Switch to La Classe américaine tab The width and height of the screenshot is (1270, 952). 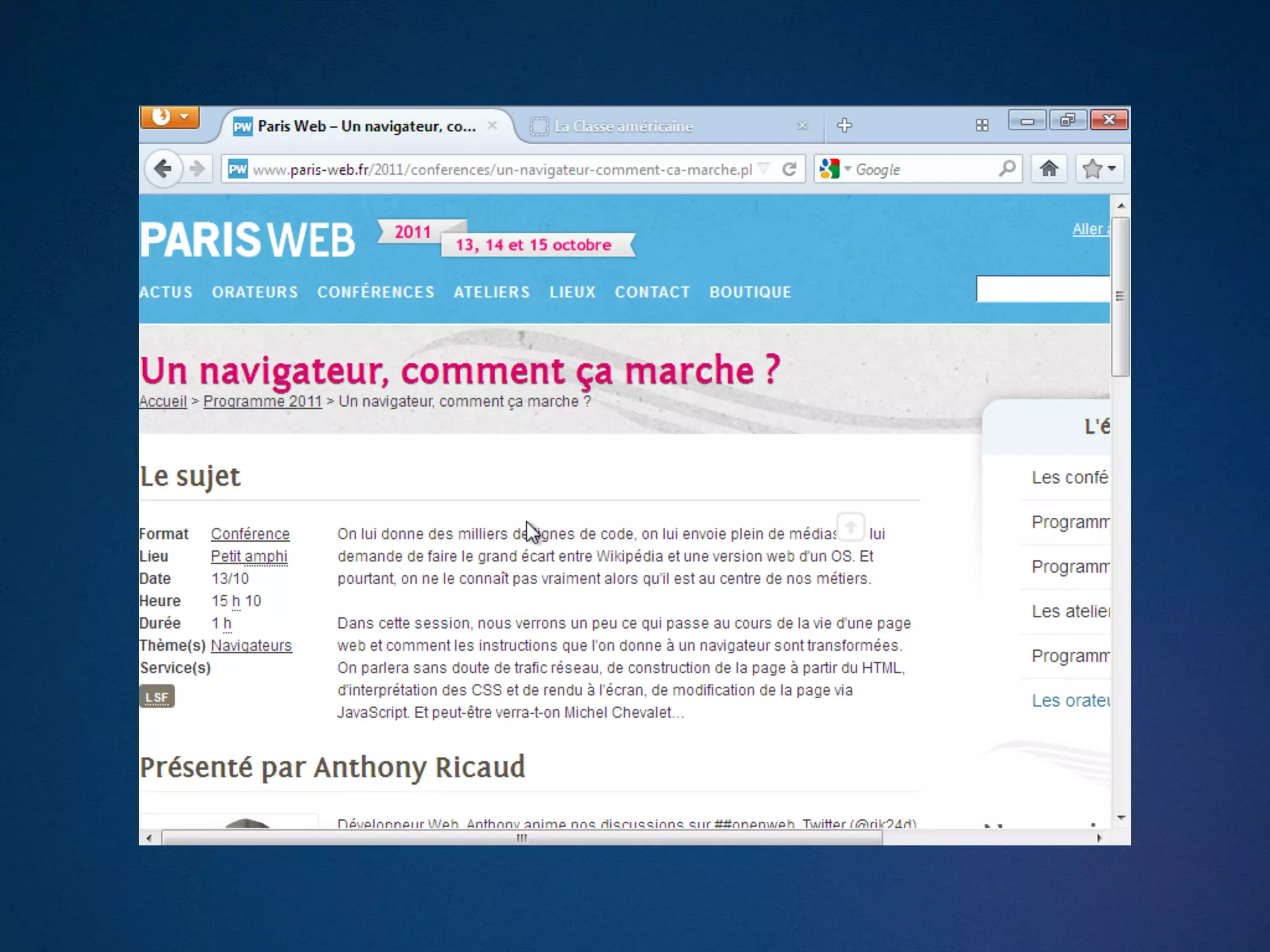pos(623,126)
